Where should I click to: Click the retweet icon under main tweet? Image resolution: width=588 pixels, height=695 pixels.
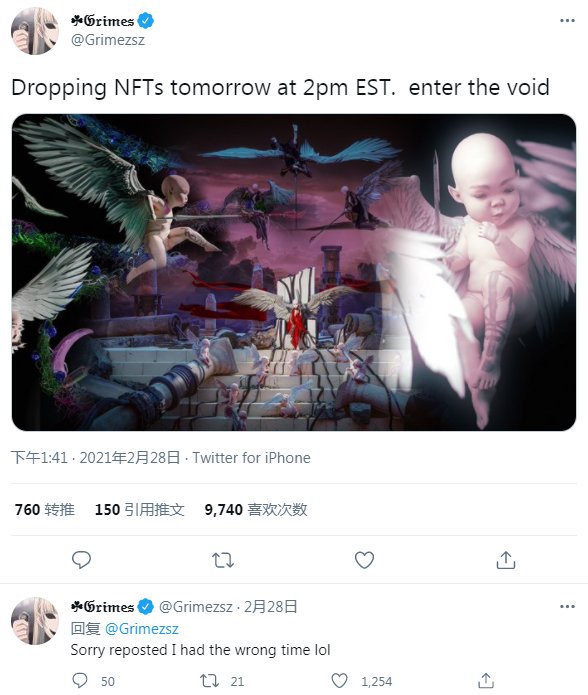pyautogui.click(x=223, y=560)
